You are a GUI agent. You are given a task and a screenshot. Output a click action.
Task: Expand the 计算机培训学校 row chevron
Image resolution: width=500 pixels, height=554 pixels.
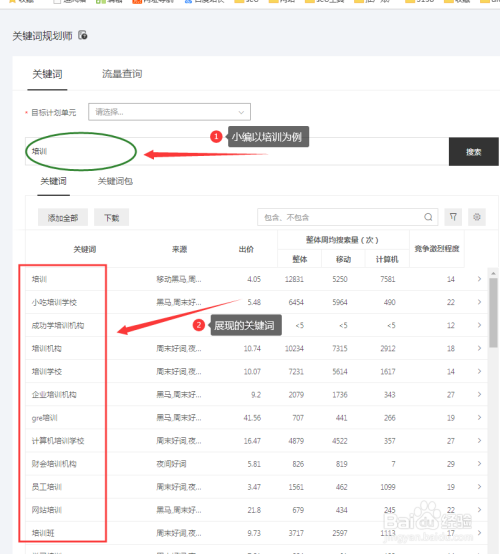(x=479, y=441)
